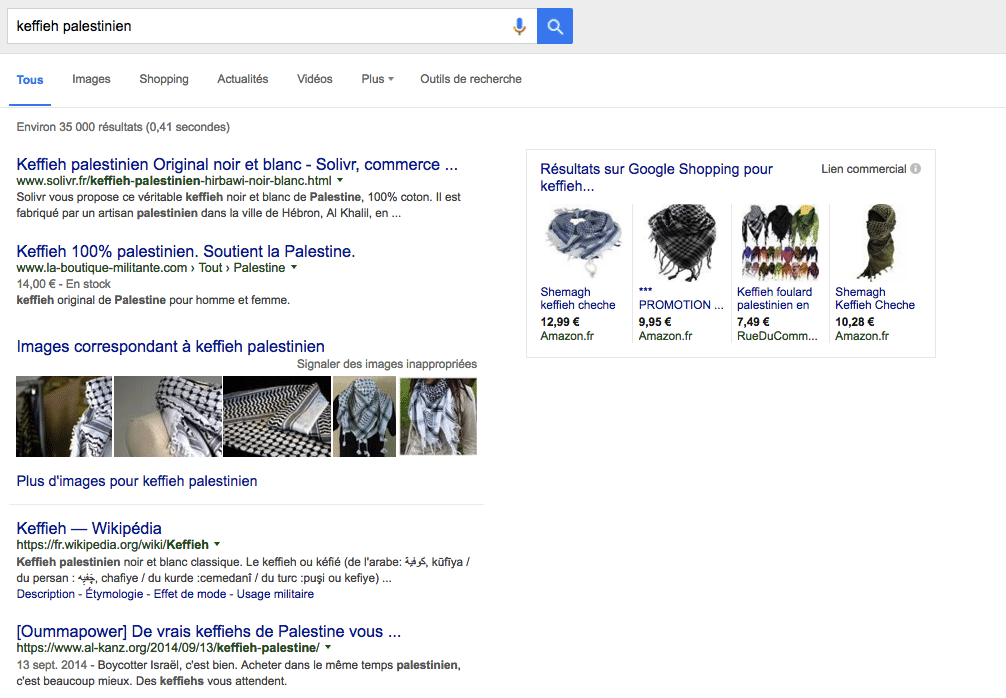Click the info icon beside Lien commercial

pos(915,169)
